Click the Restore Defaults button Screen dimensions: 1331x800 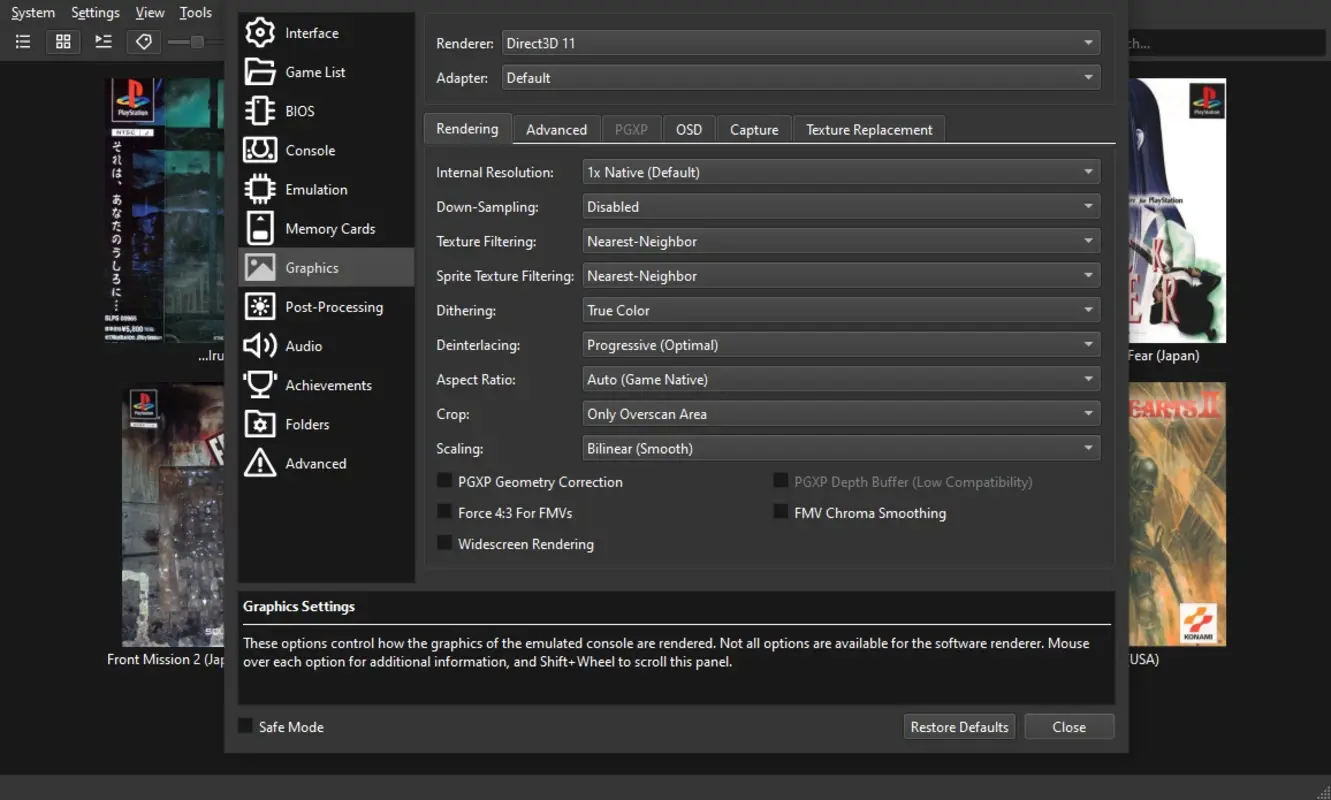(958, 726)
